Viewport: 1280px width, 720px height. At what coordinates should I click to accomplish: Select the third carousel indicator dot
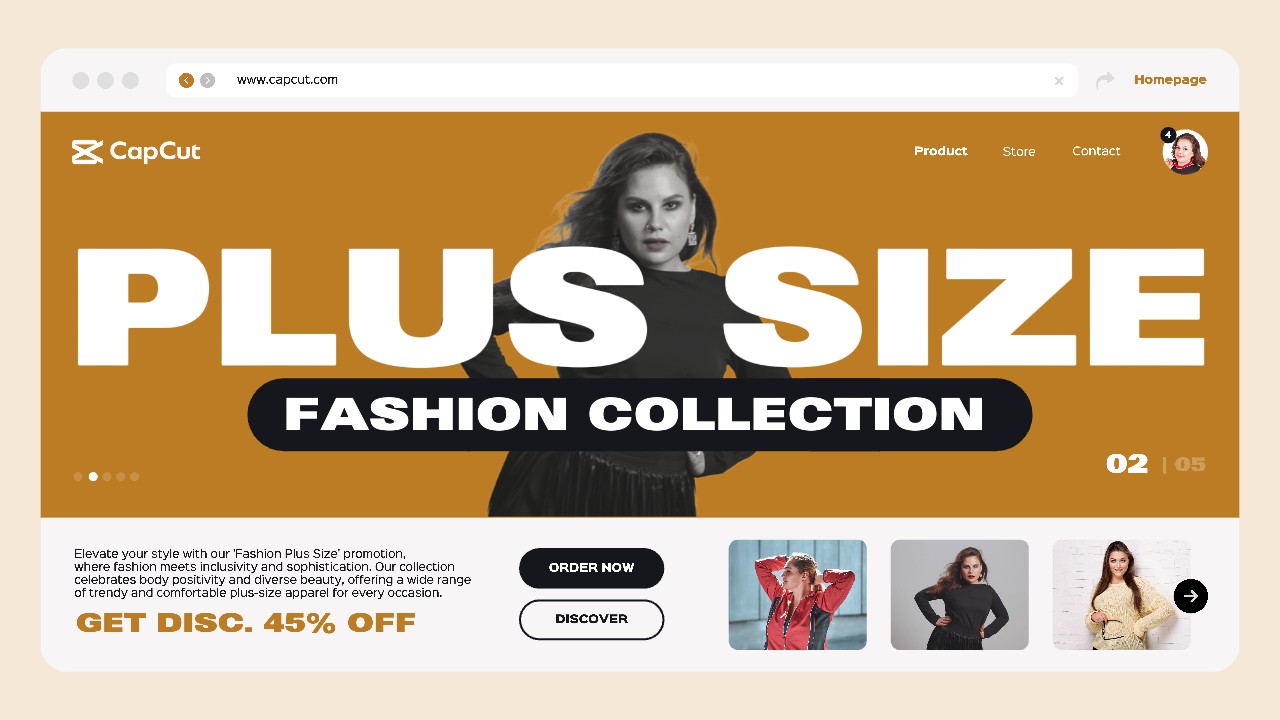107,476
